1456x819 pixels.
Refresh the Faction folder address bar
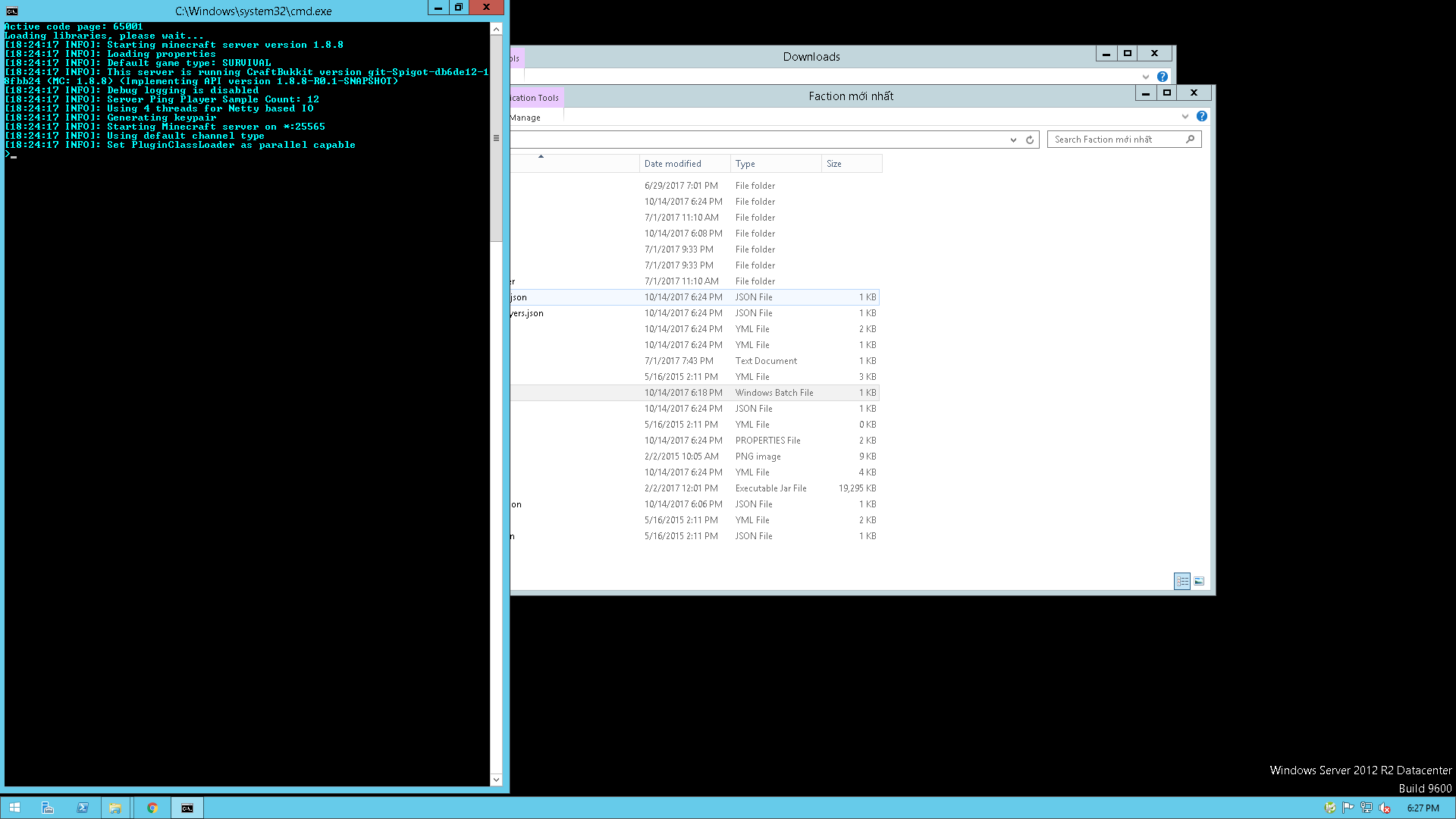(x=1030, y=140)
